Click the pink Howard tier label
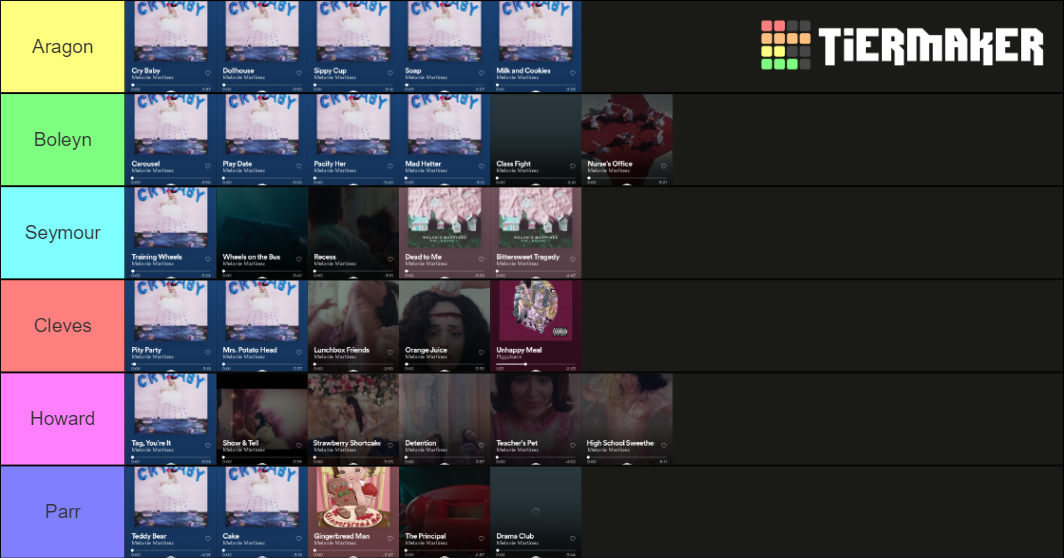The image size is (1064, 558). coord(62,418)
